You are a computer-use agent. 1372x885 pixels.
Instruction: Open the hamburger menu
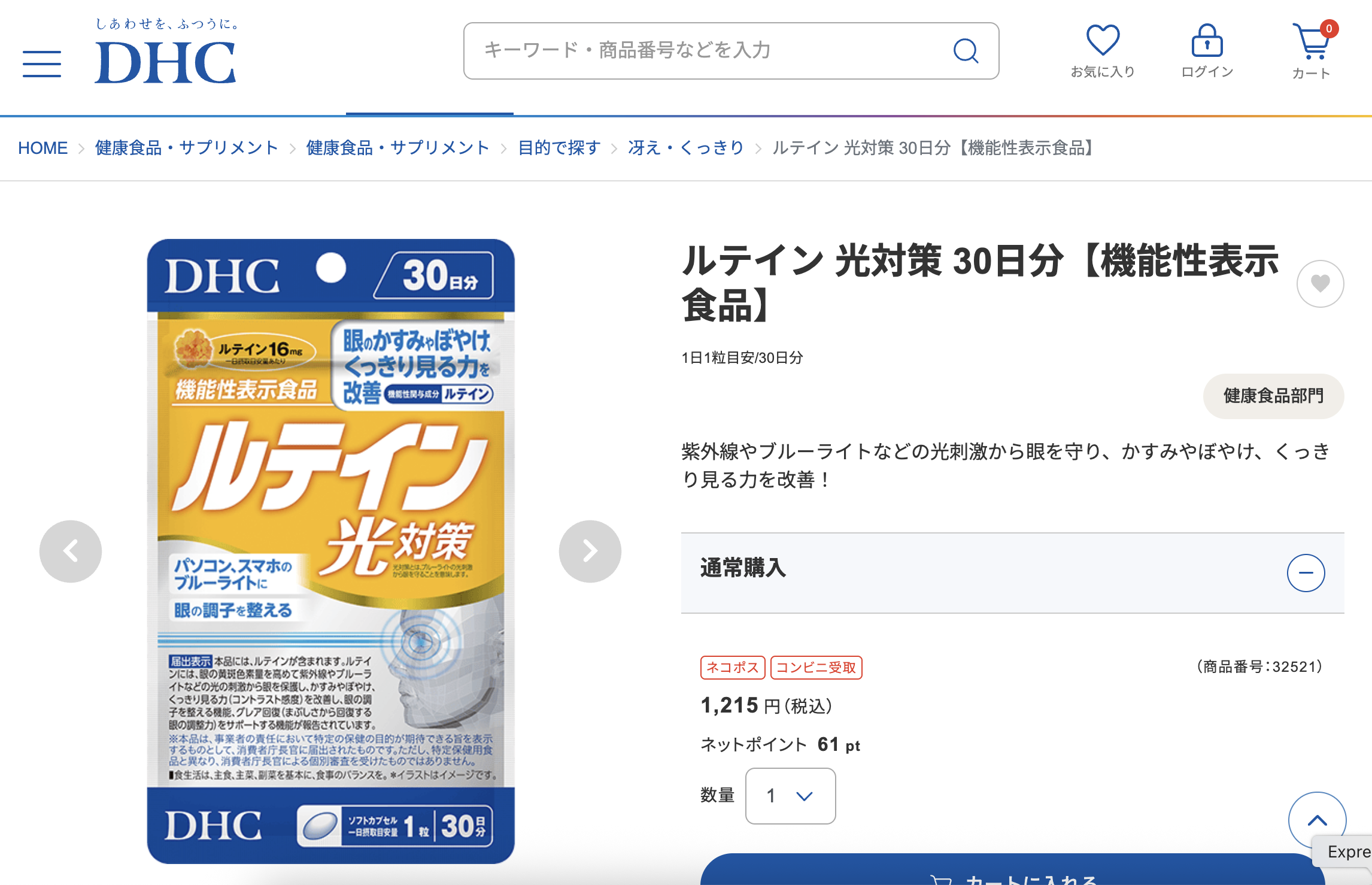[42, 64]
